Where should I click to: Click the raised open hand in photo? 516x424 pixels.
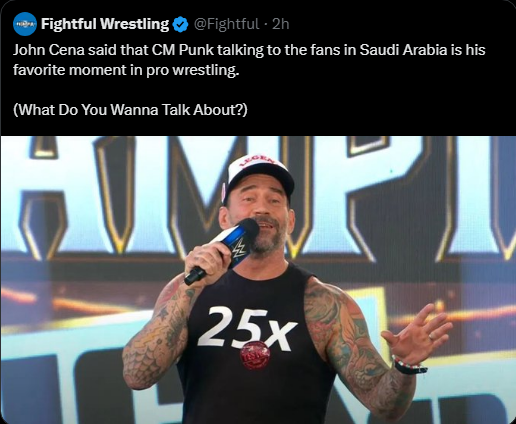click(x=417, y=333)
